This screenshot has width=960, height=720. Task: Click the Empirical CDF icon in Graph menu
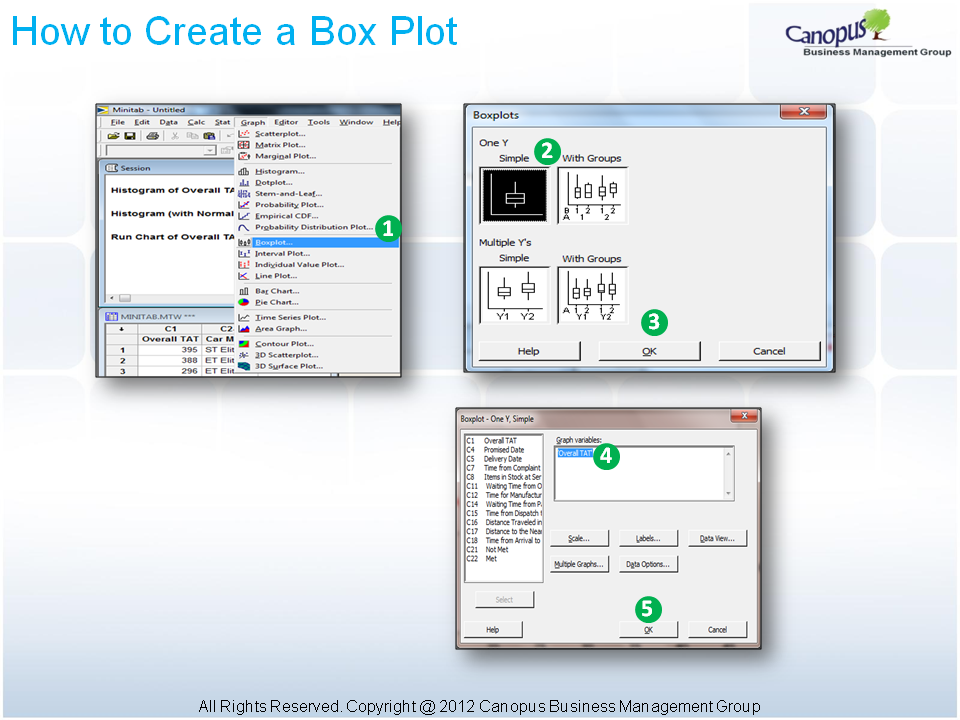tap(244, 216)
